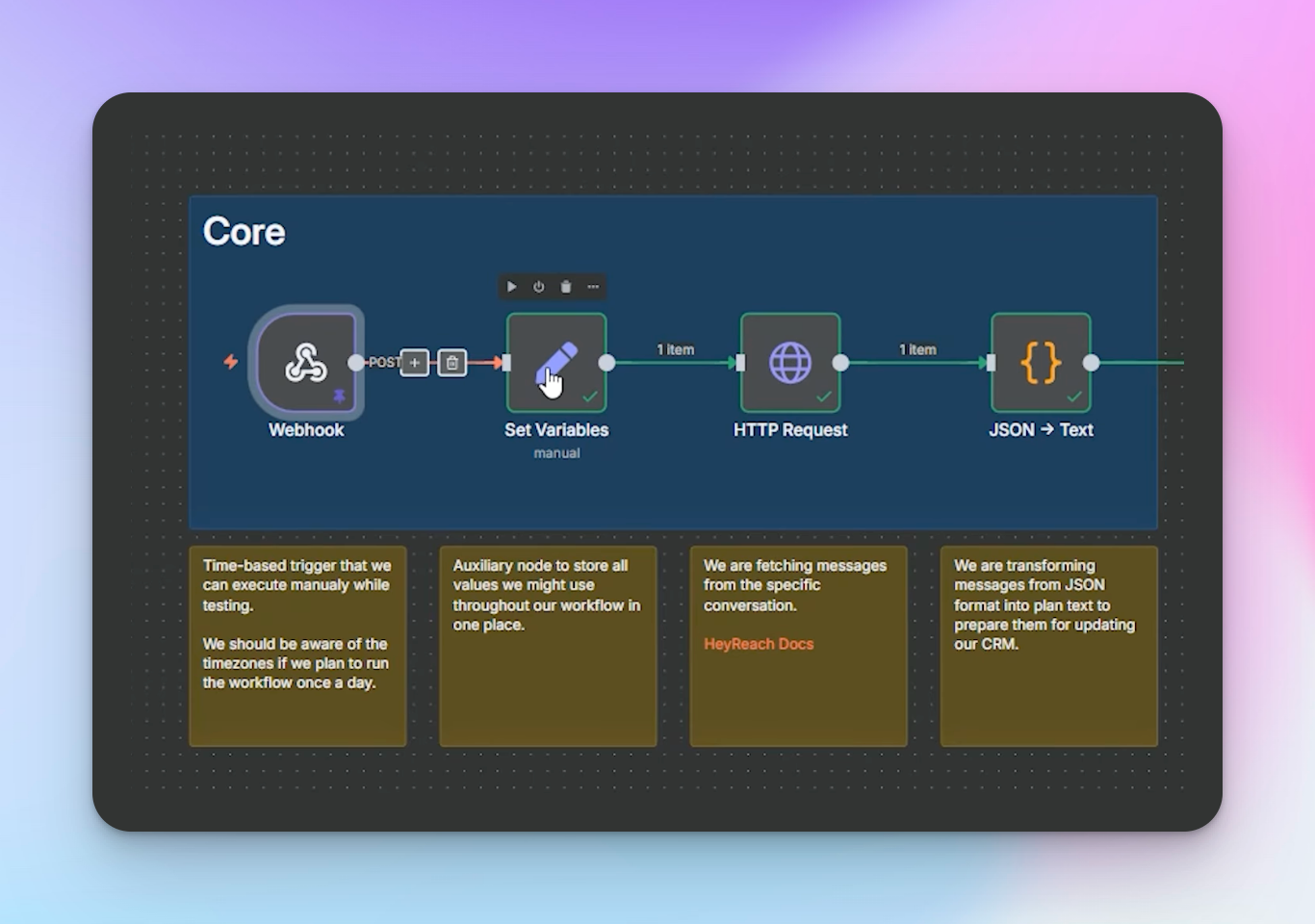Click the Set Variables input handle
Image resolution: width=1315 pixels, height=924 pixels.
click(x=506, y=363)
